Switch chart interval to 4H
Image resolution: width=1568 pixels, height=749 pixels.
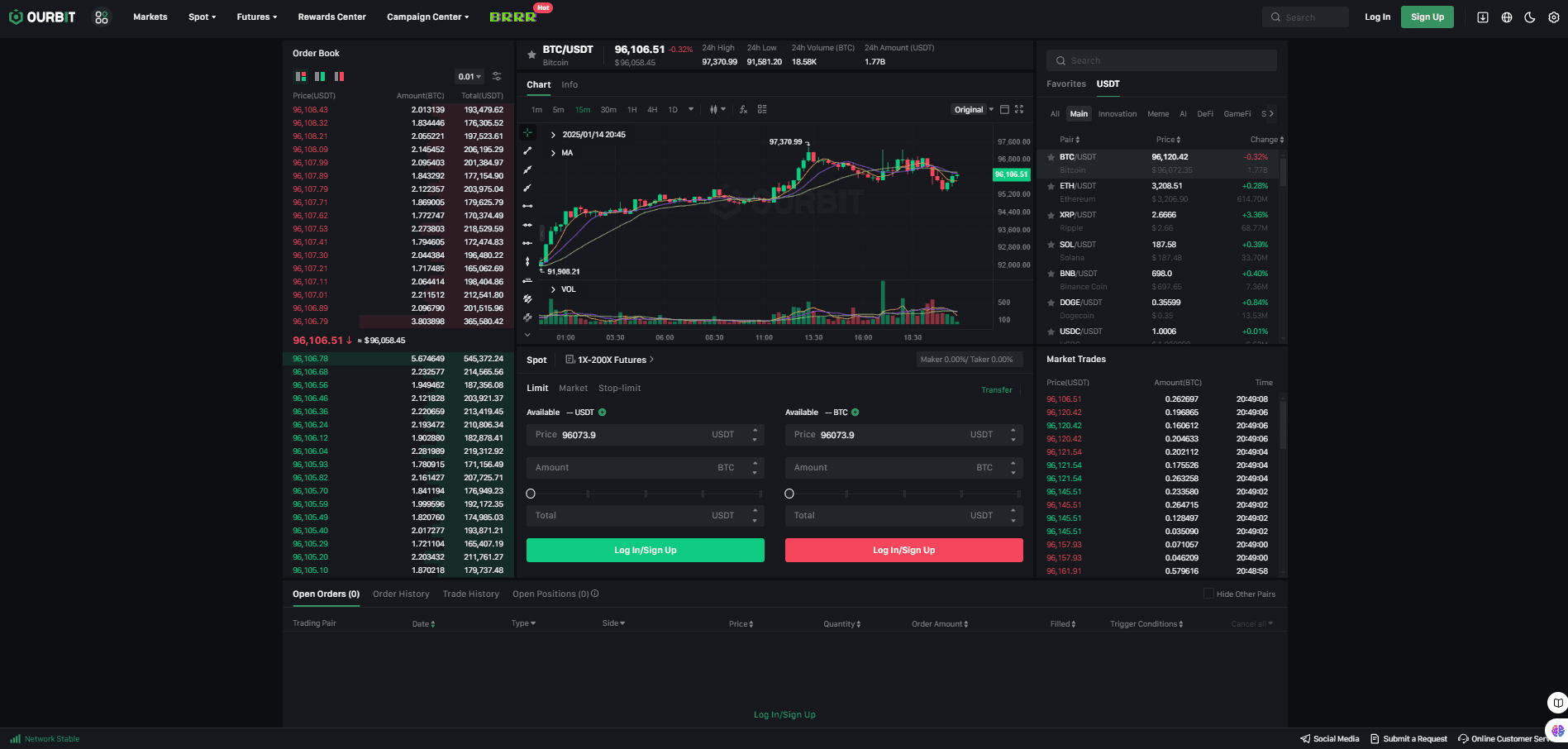coord(652,110)
